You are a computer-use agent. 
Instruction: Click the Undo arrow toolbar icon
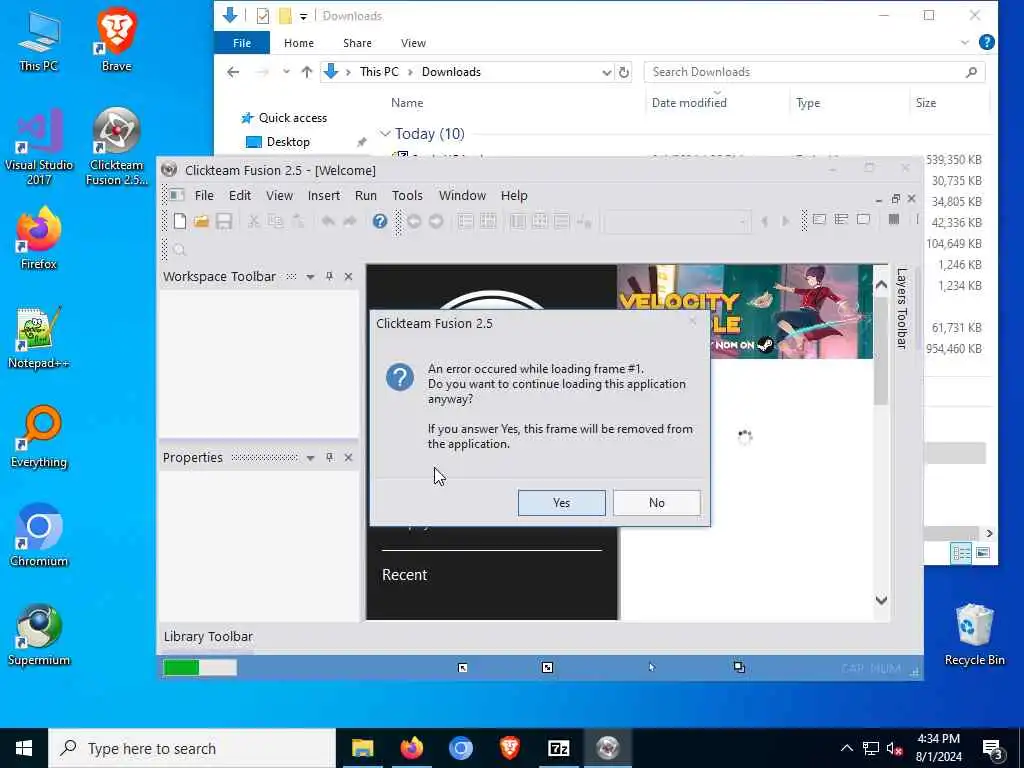pyautogui.click(x=328, y=221)
